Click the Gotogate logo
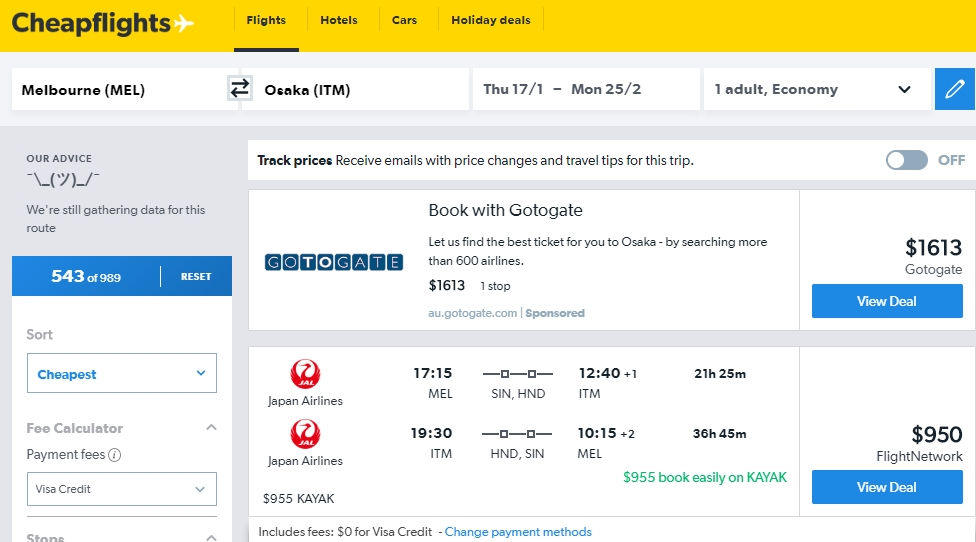 (334, 263)
